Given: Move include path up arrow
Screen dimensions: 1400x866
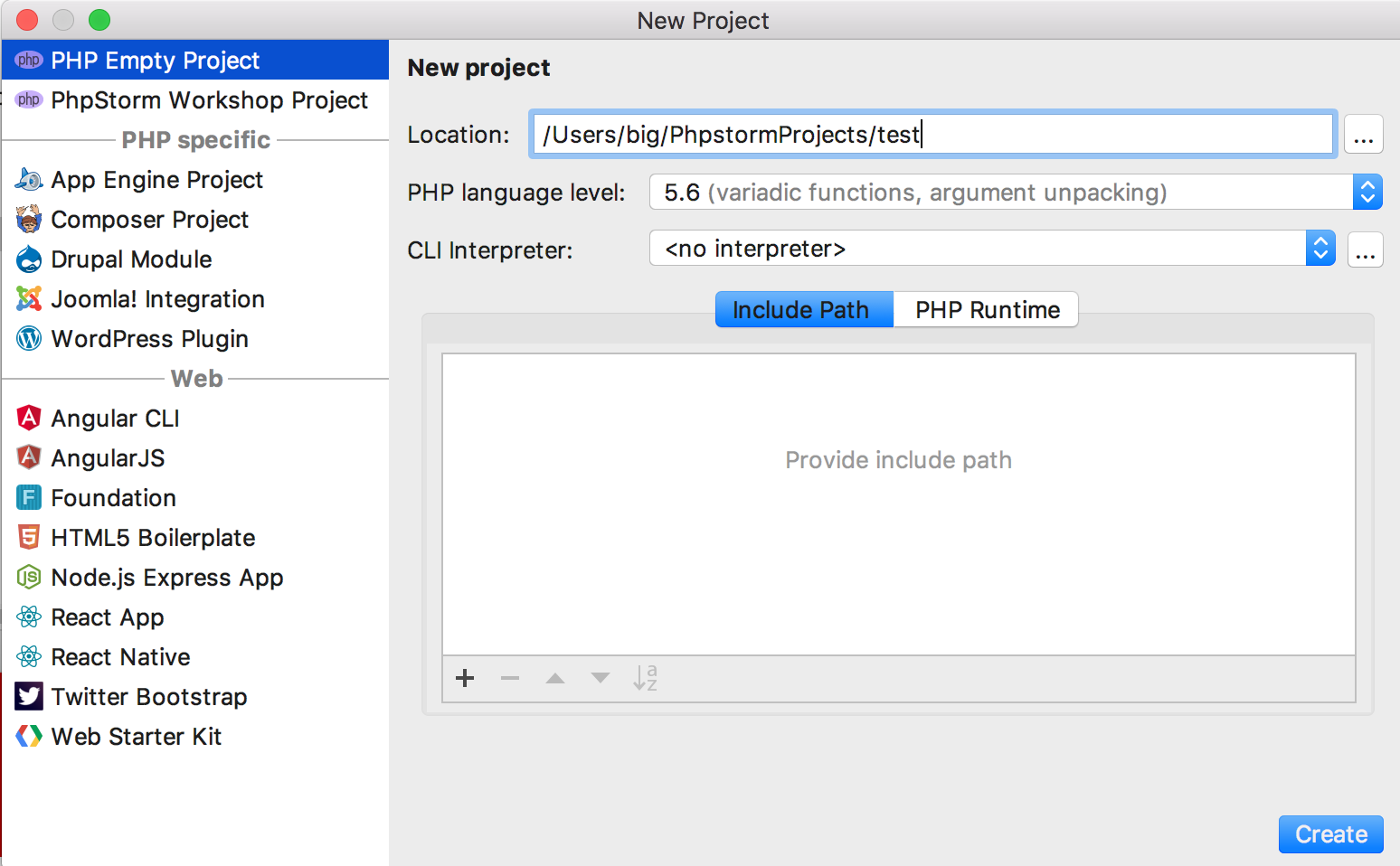Looking at the screenshot, I should [555, 678].
